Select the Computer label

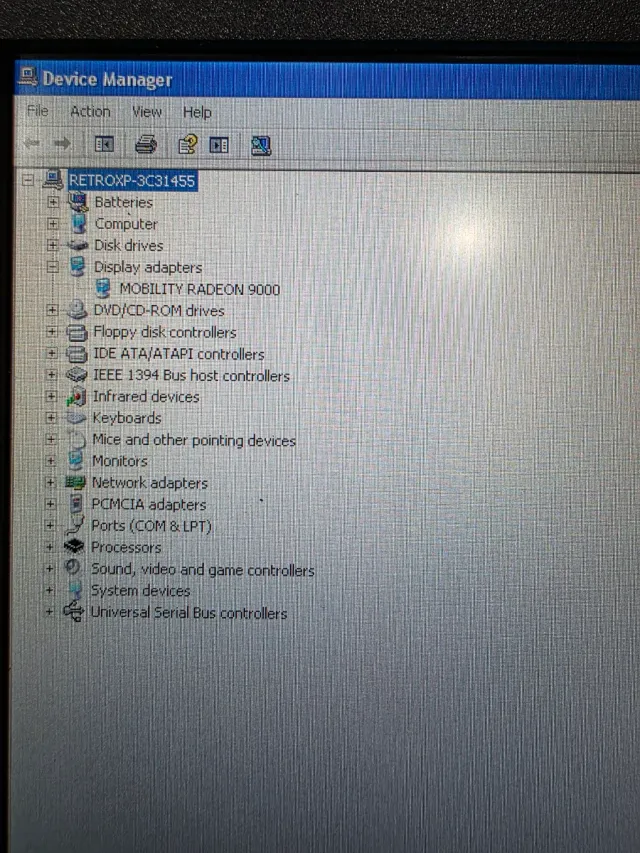click(x=126, y=224)
